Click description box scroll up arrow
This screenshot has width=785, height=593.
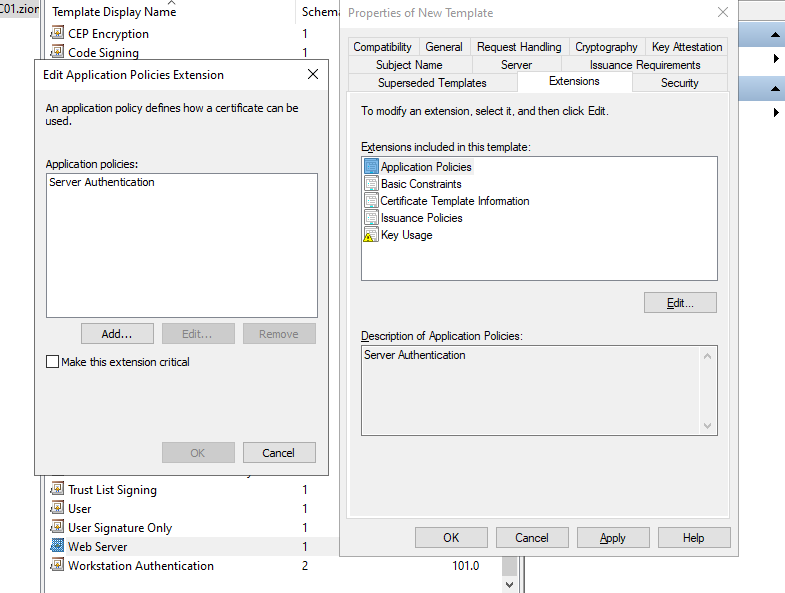707,356
